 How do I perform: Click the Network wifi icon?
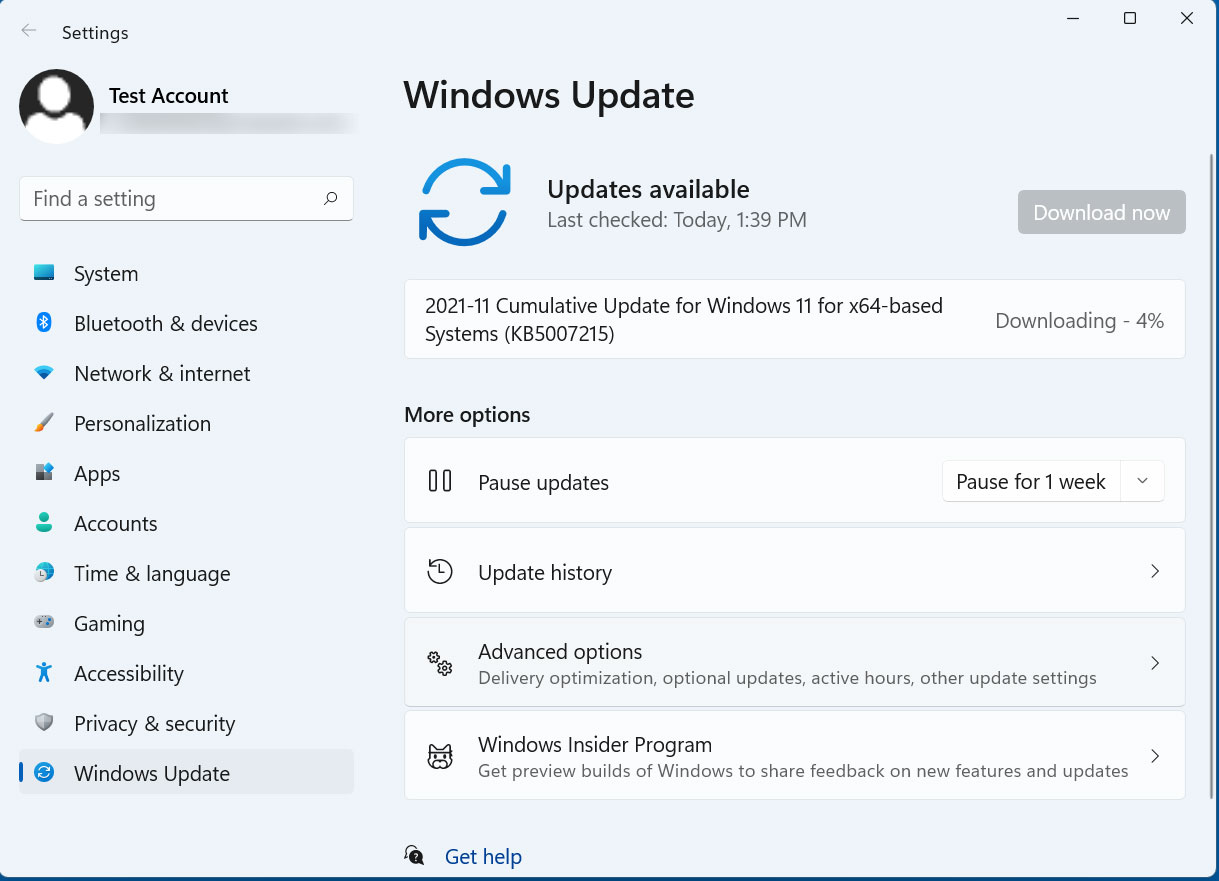tap(44, 373)
